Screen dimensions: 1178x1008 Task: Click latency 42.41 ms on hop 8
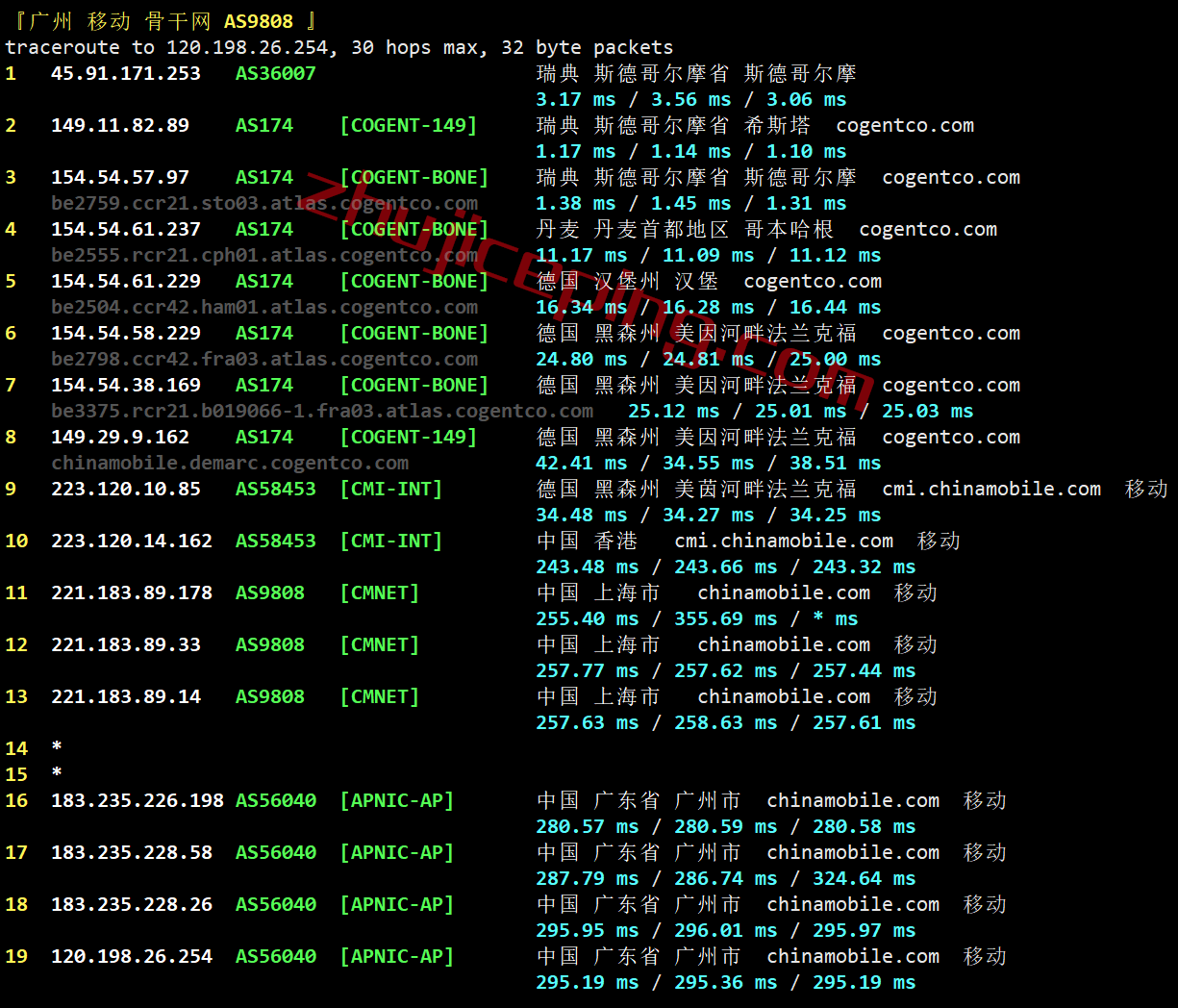click(582, 463)
